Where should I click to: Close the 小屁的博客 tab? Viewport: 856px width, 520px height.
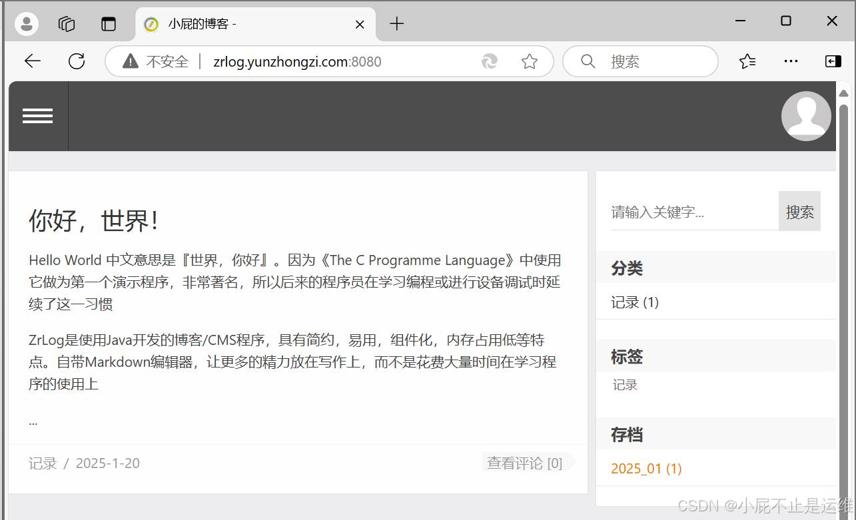pyautogui.click(x=360, y=24)
